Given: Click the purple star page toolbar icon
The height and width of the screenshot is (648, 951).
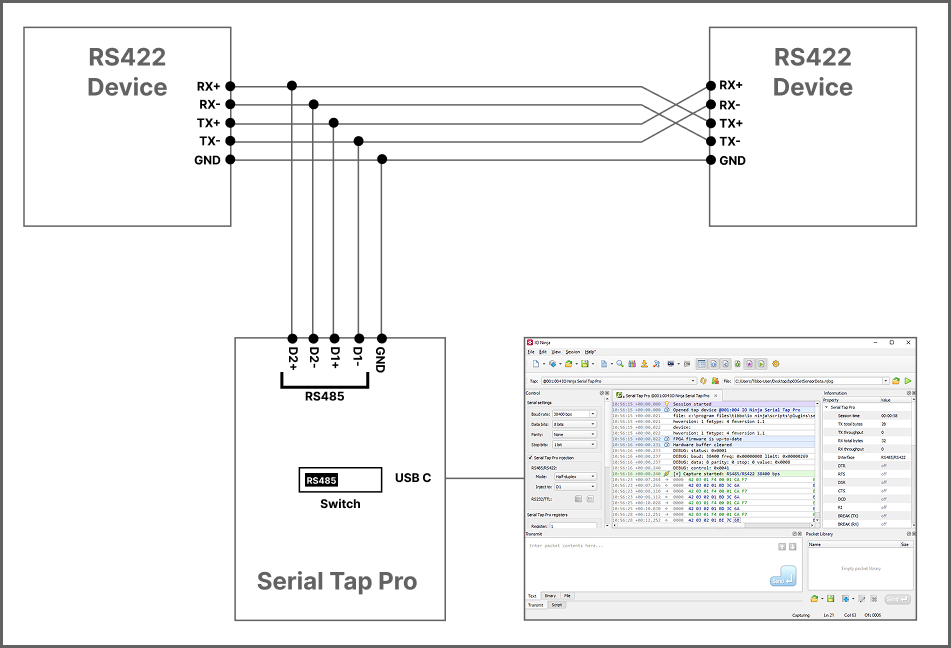Looking at the screenshot, I should (750, 363).
